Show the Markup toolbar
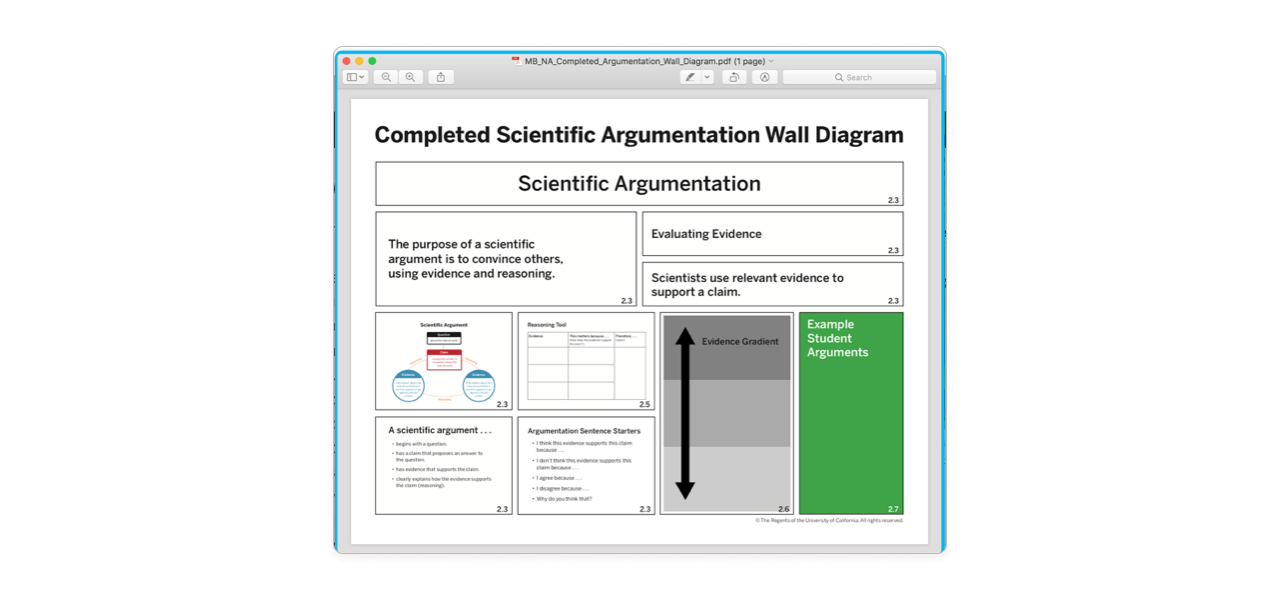This screenshot has width=1280, height=600. (765, 77)
